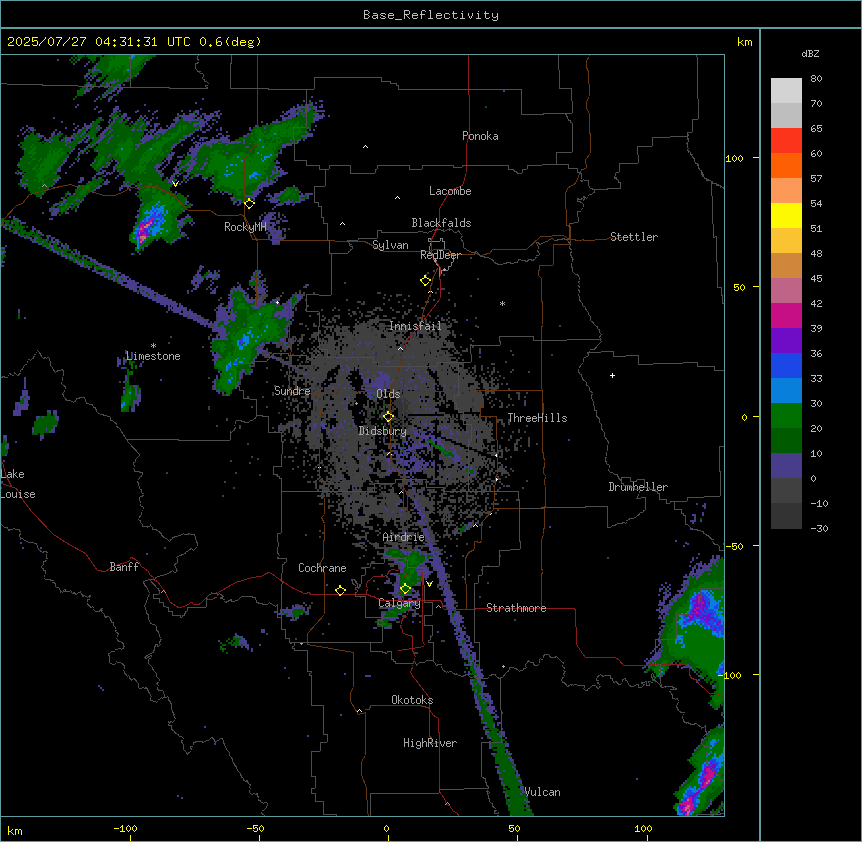The width and height of the screenshot is (862, 842).
Task: Select legend value 65 in dBZ scale
Action: pyautogui.click(x=816, y=128)
